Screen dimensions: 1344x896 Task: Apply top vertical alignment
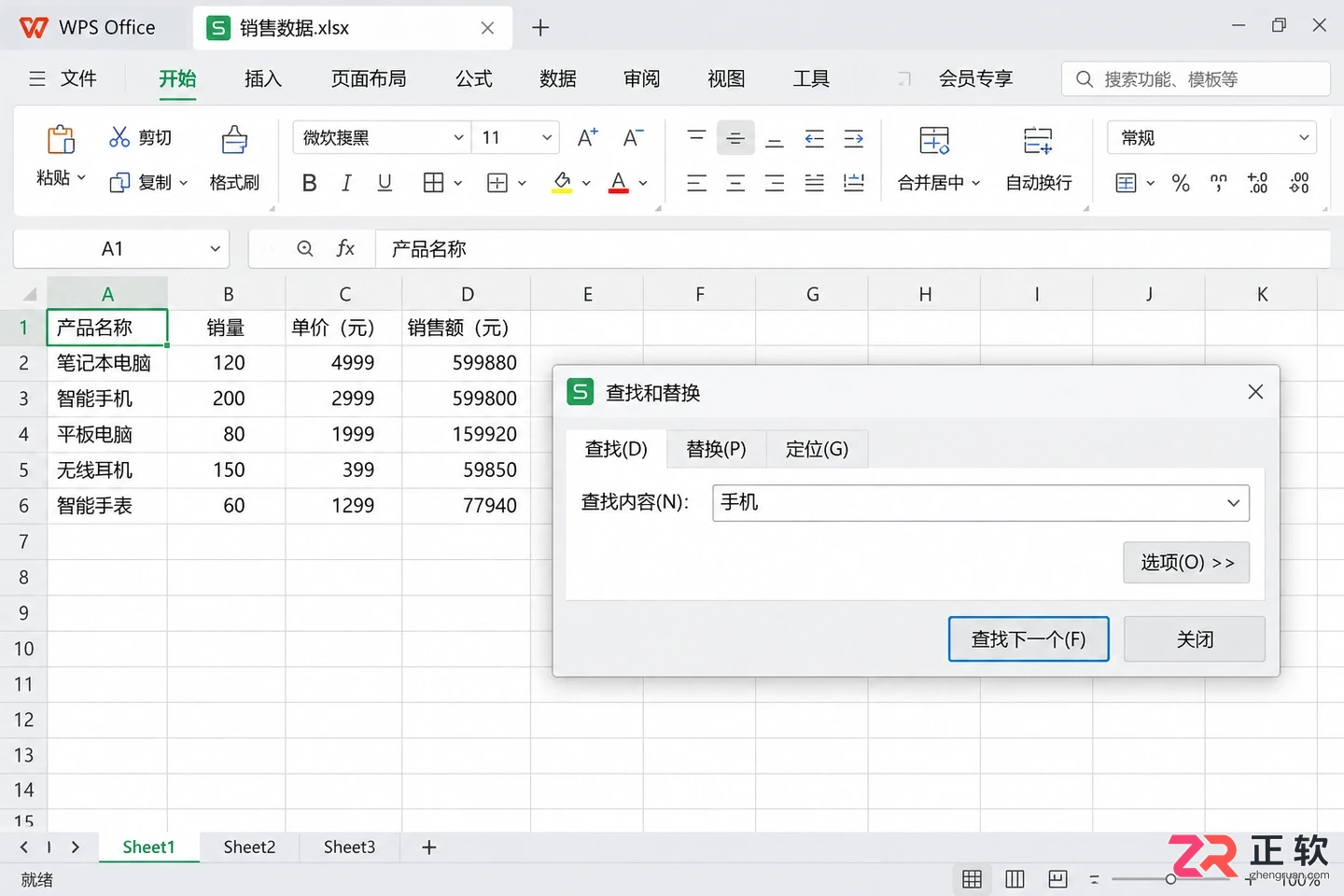tap(696, 138)
